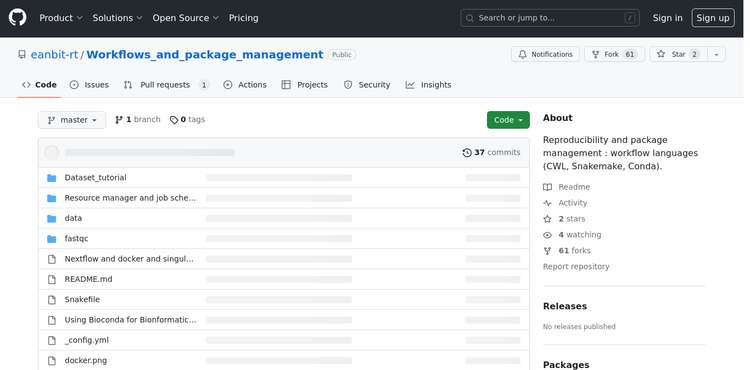Open the docker.png file
Screen dimensions: 750x370
[86, 360]
